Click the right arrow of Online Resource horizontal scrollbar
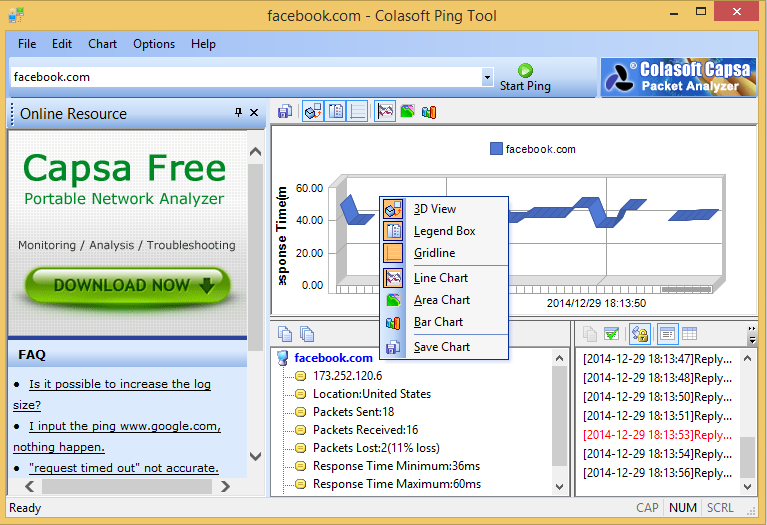 225,486
